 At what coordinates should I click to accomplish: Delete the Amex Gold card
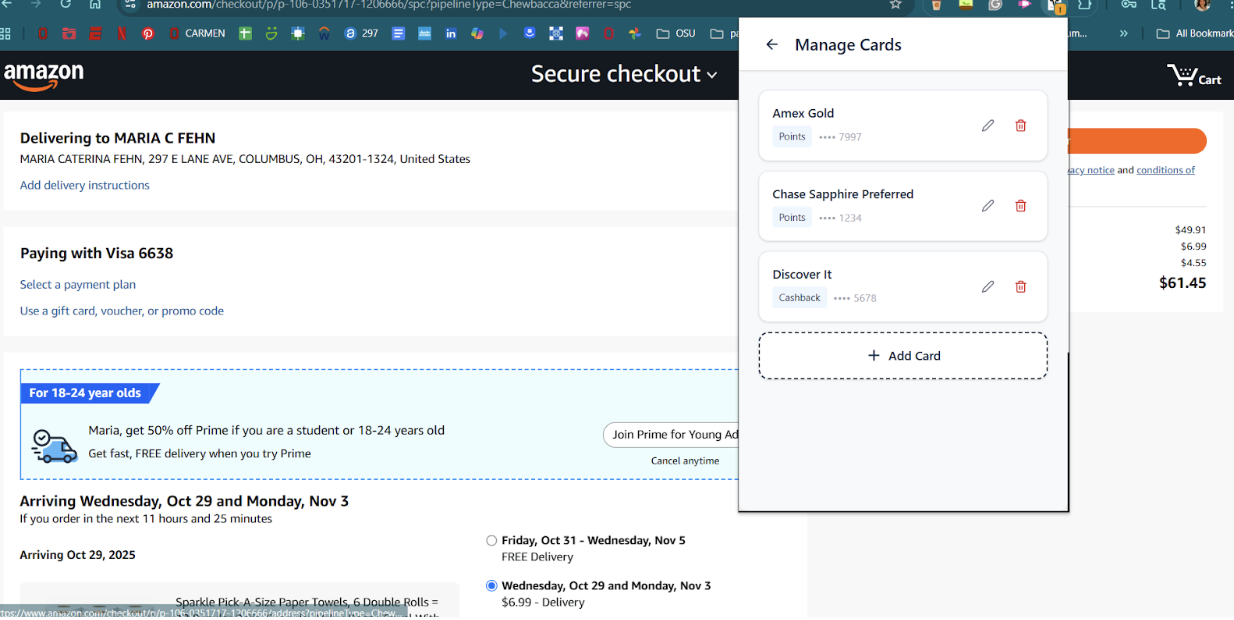1020,126
